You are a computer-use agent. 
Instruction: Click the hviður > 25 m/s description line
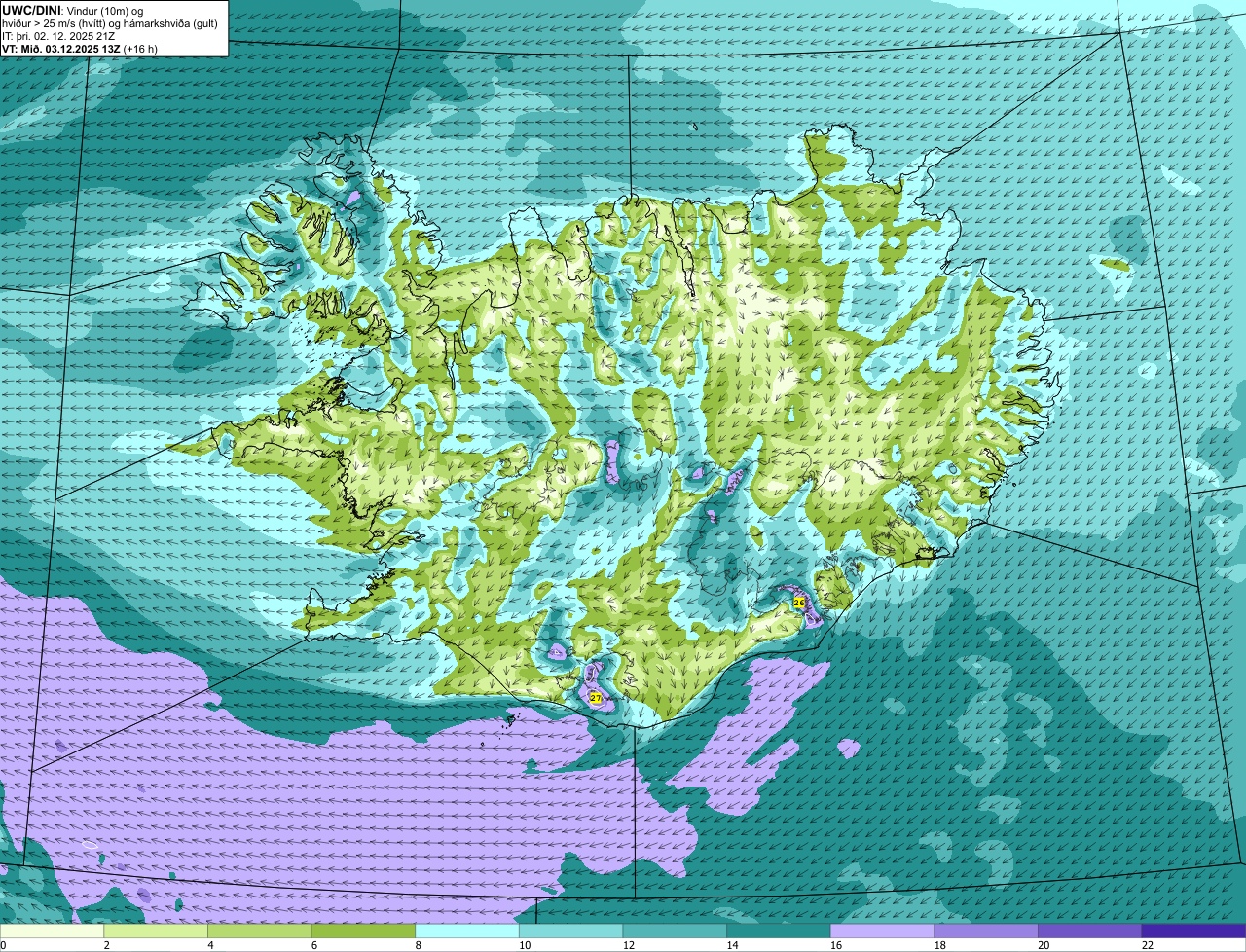coord(110,22)
